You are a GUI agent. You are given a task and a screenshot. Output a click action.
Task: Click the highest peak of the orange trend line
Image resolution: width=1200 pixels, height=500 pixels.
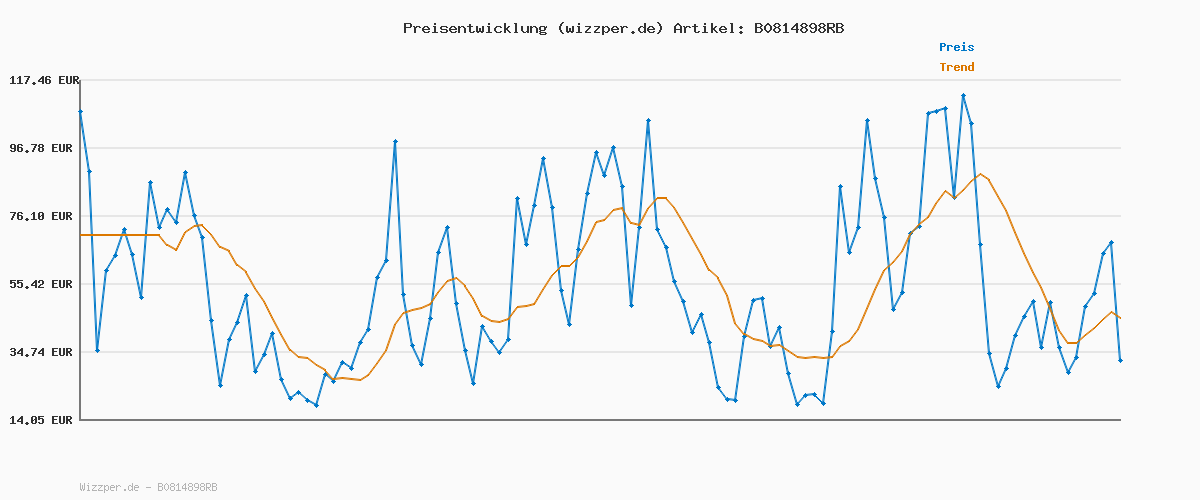[x=980, y=174]
